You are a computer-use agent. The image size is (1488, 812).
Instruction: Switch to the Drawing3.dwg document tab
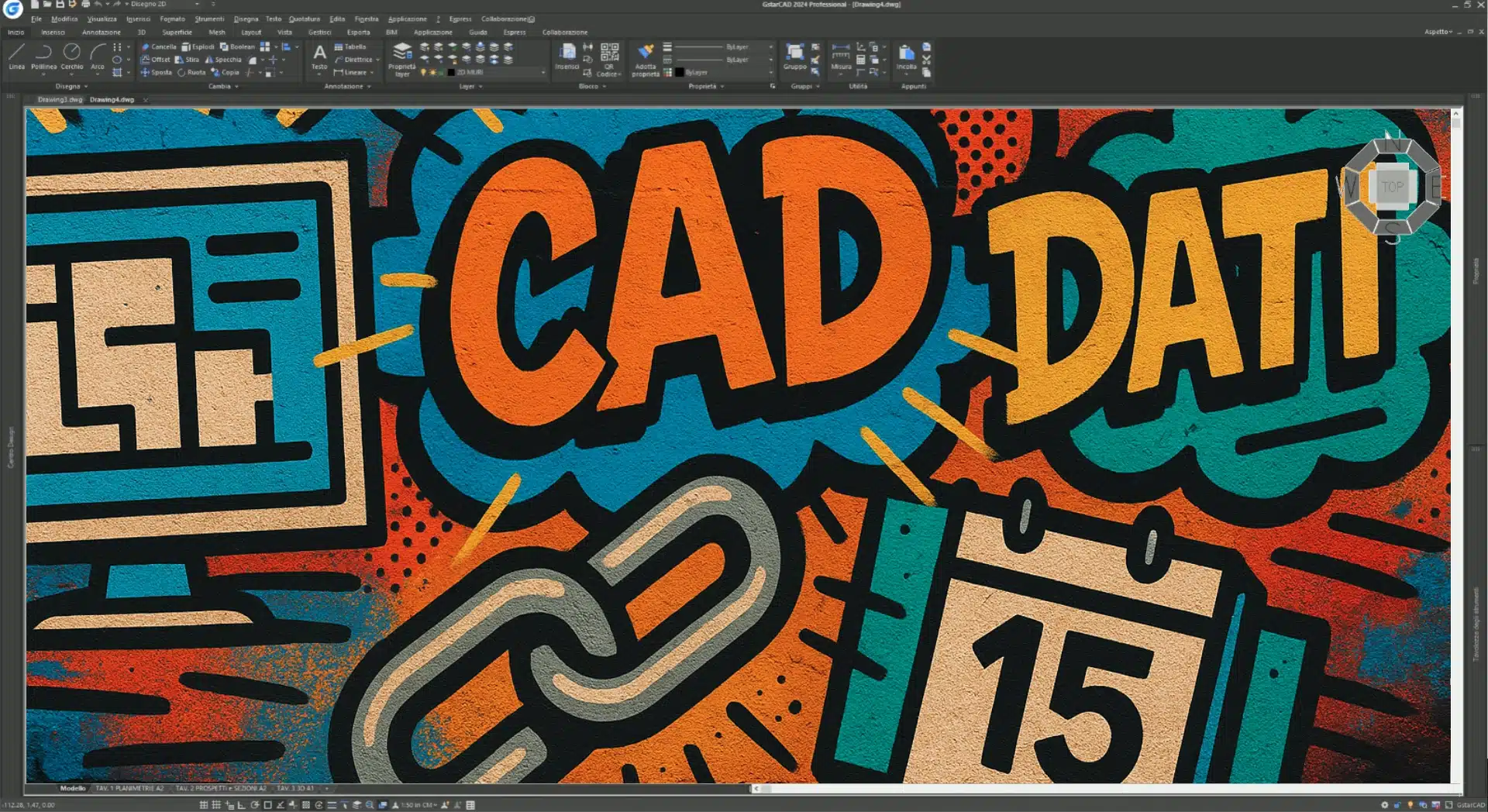click(60, 99)
